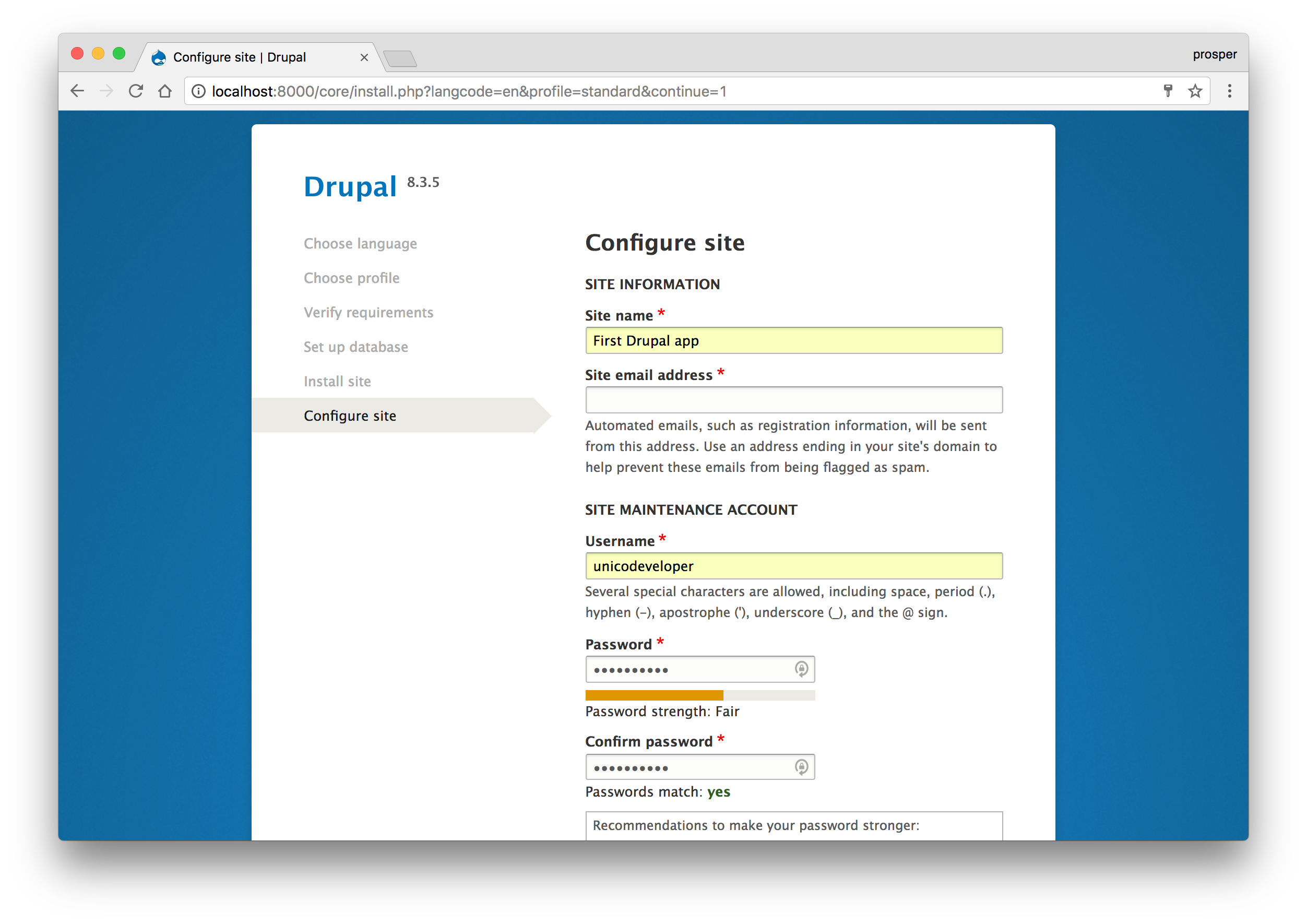Click the Install site step item

337,381
